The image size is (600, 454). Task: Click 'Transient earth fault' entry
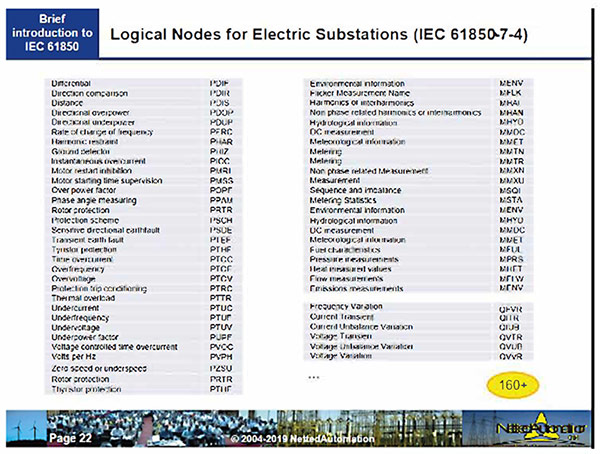pyautogui.click(x=88, y=240)
